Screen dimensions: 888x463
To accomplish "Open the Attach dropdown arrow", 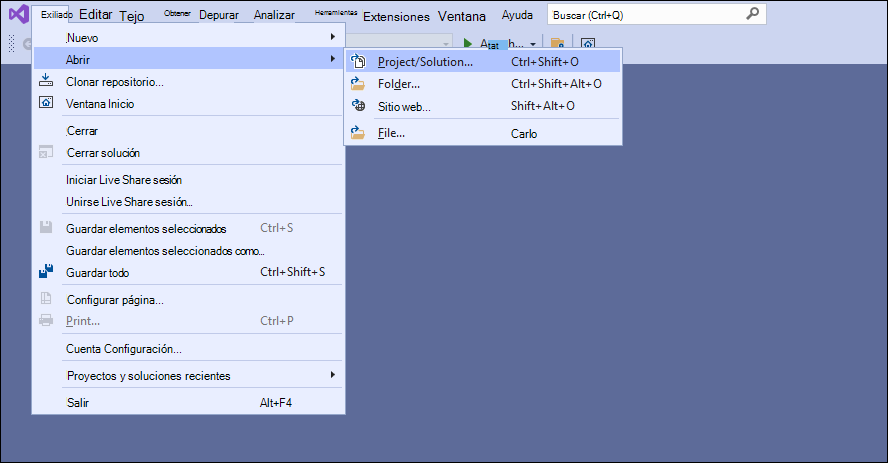I will 533,44.
